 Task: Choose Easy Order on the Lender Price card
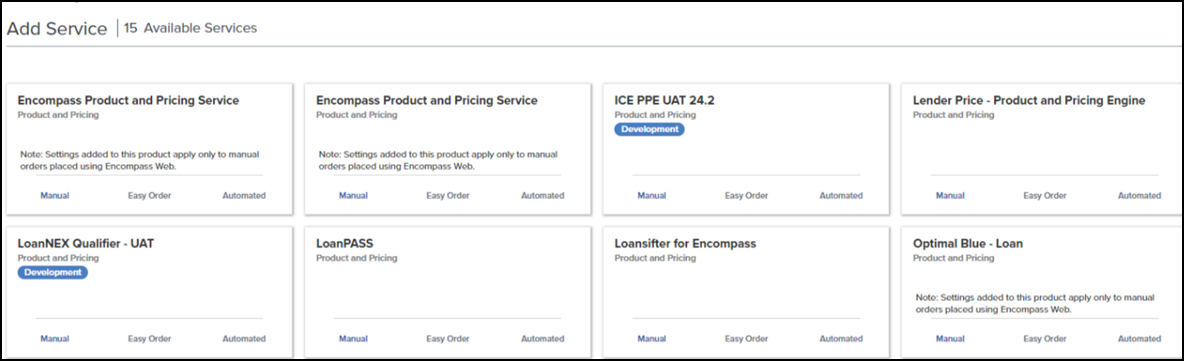click(x=1045, y=196)
